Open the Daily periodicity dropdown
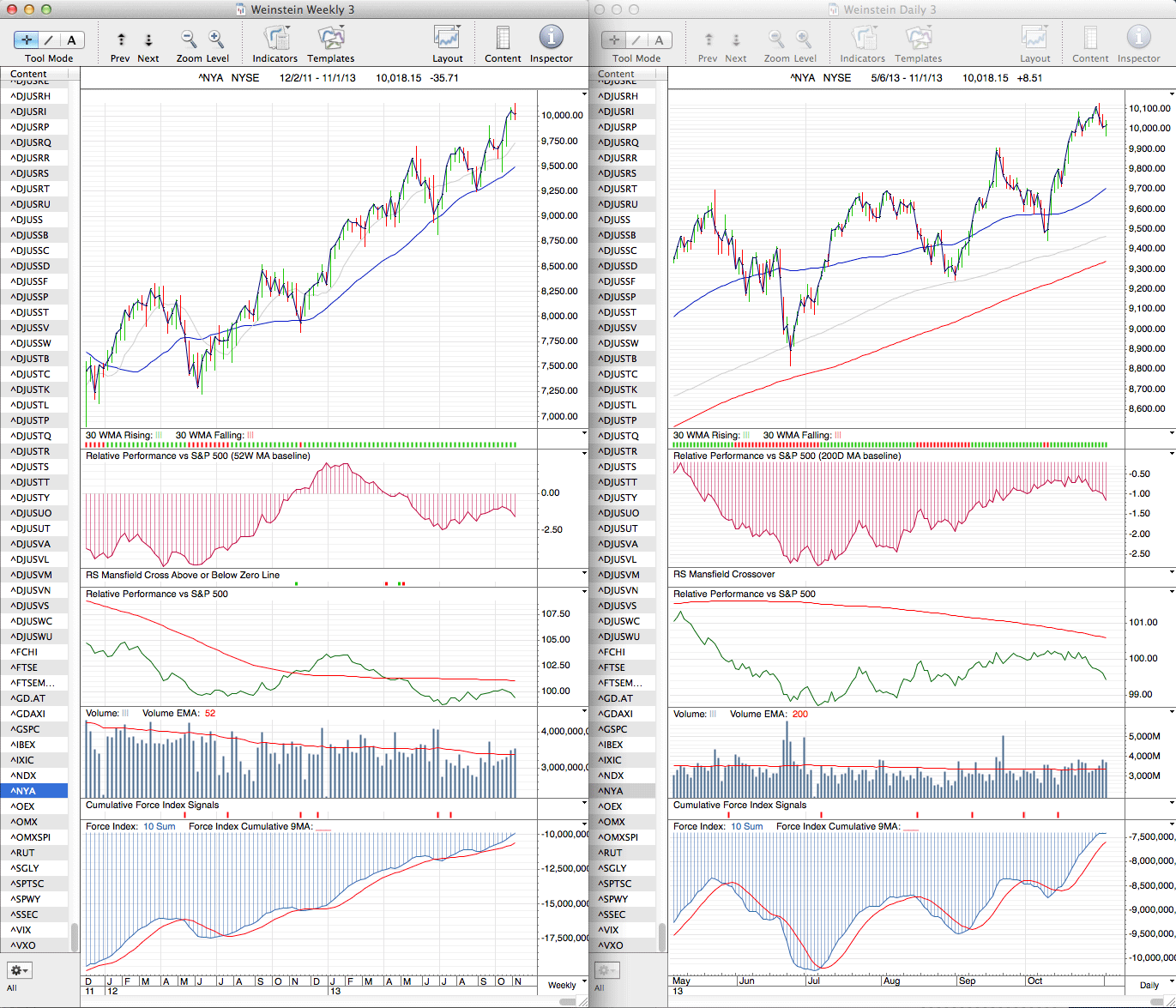The height and width of the screenshot is (1008, 1176). tap(1151, 985)
